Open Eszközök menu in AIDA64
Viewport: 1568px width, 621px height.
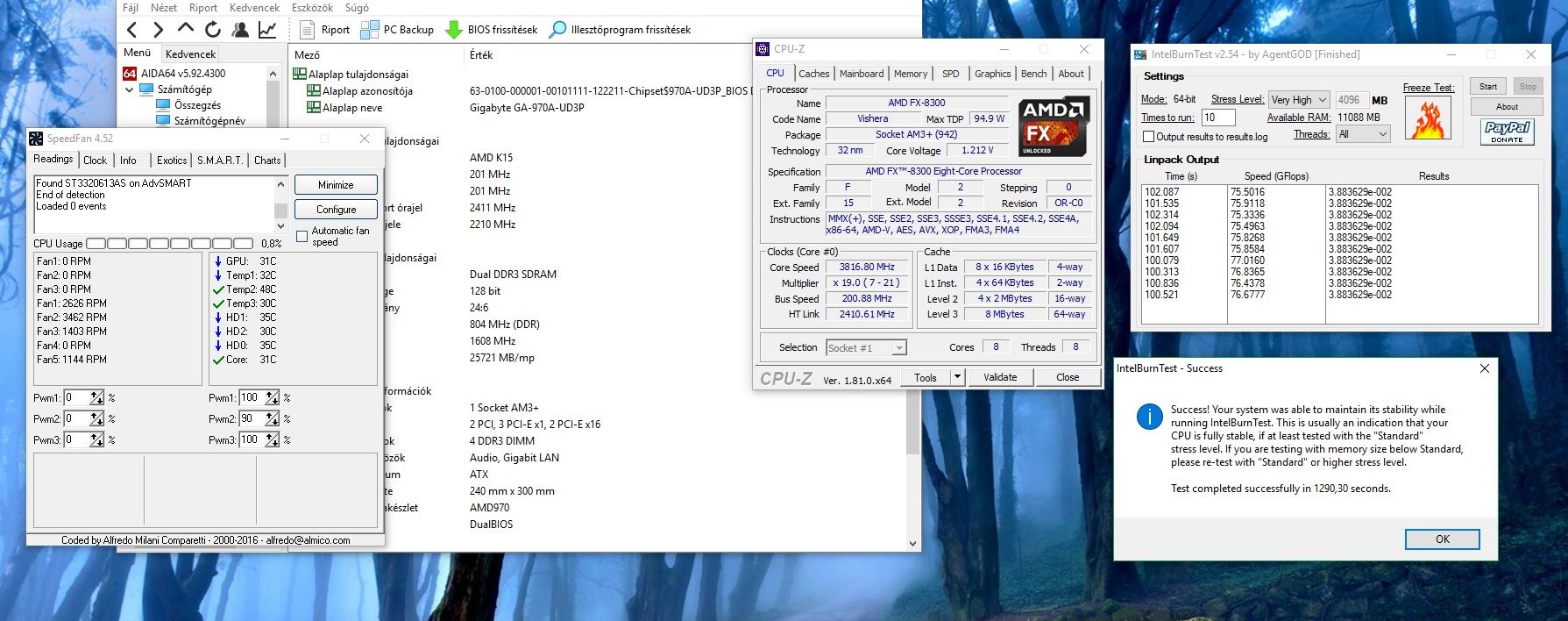[313, 8]
